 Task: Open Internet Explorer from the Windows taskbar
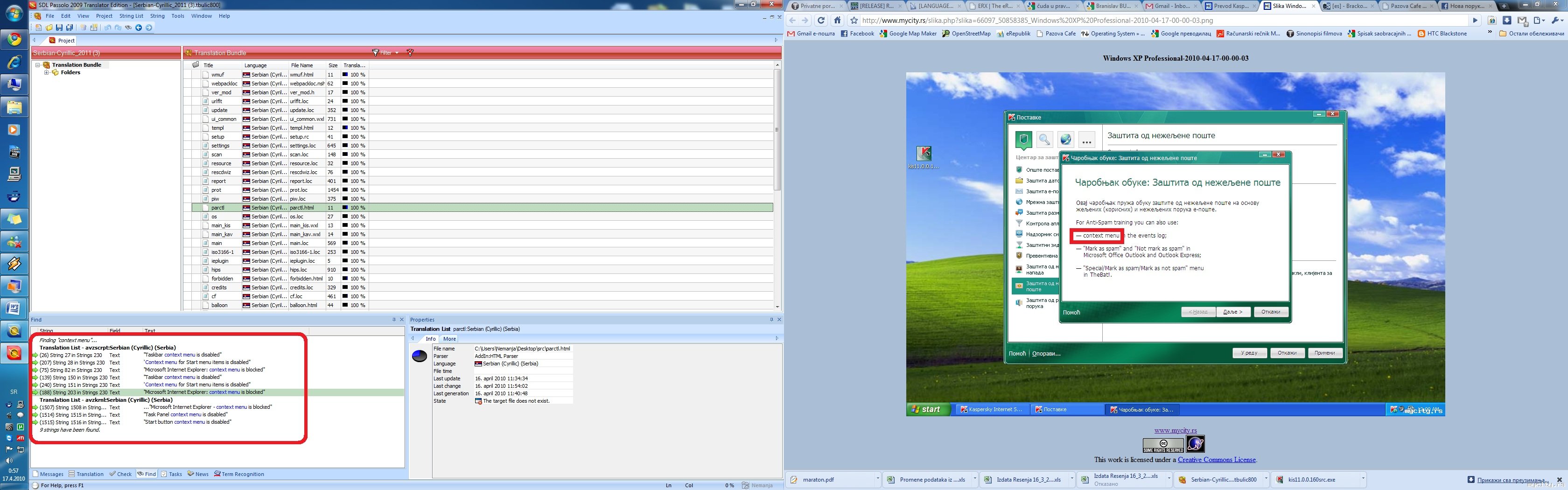click(x=14, y=62)
